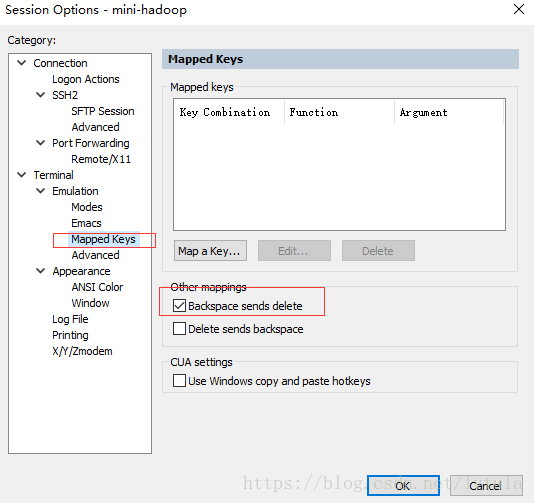Select Port Forwarding category

[x=91, y=143]
